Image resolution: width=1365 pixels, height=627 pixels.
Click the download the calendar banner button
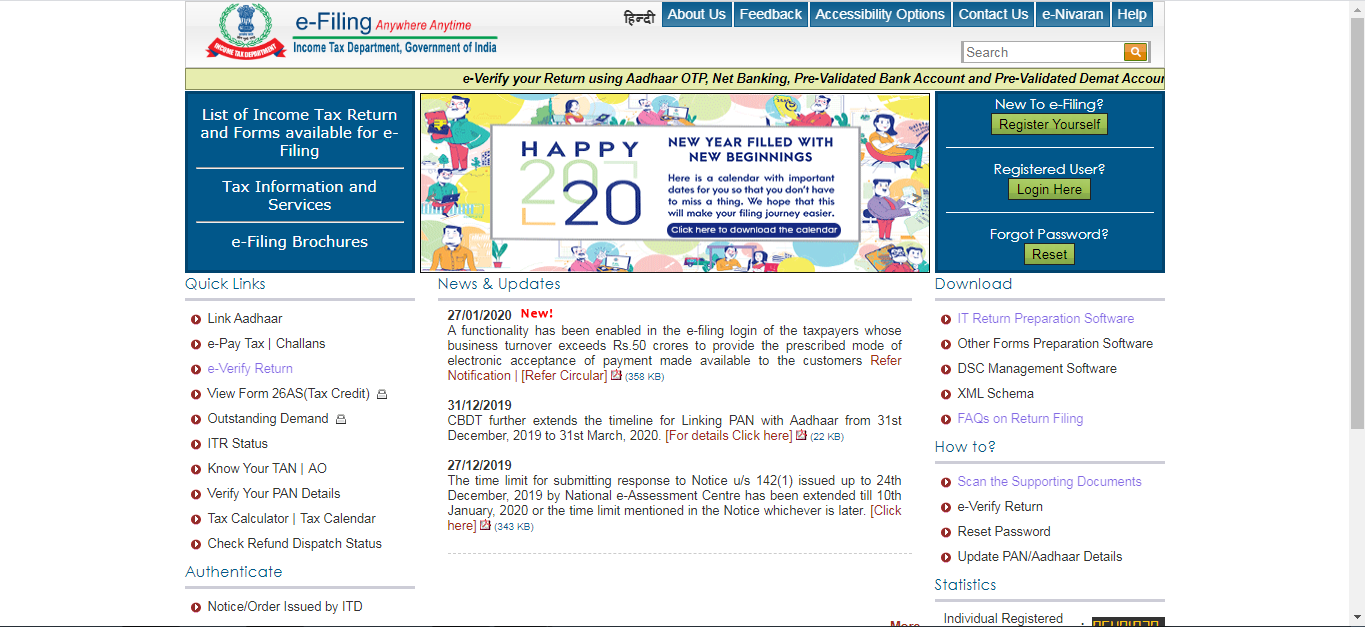coord(754,230)
